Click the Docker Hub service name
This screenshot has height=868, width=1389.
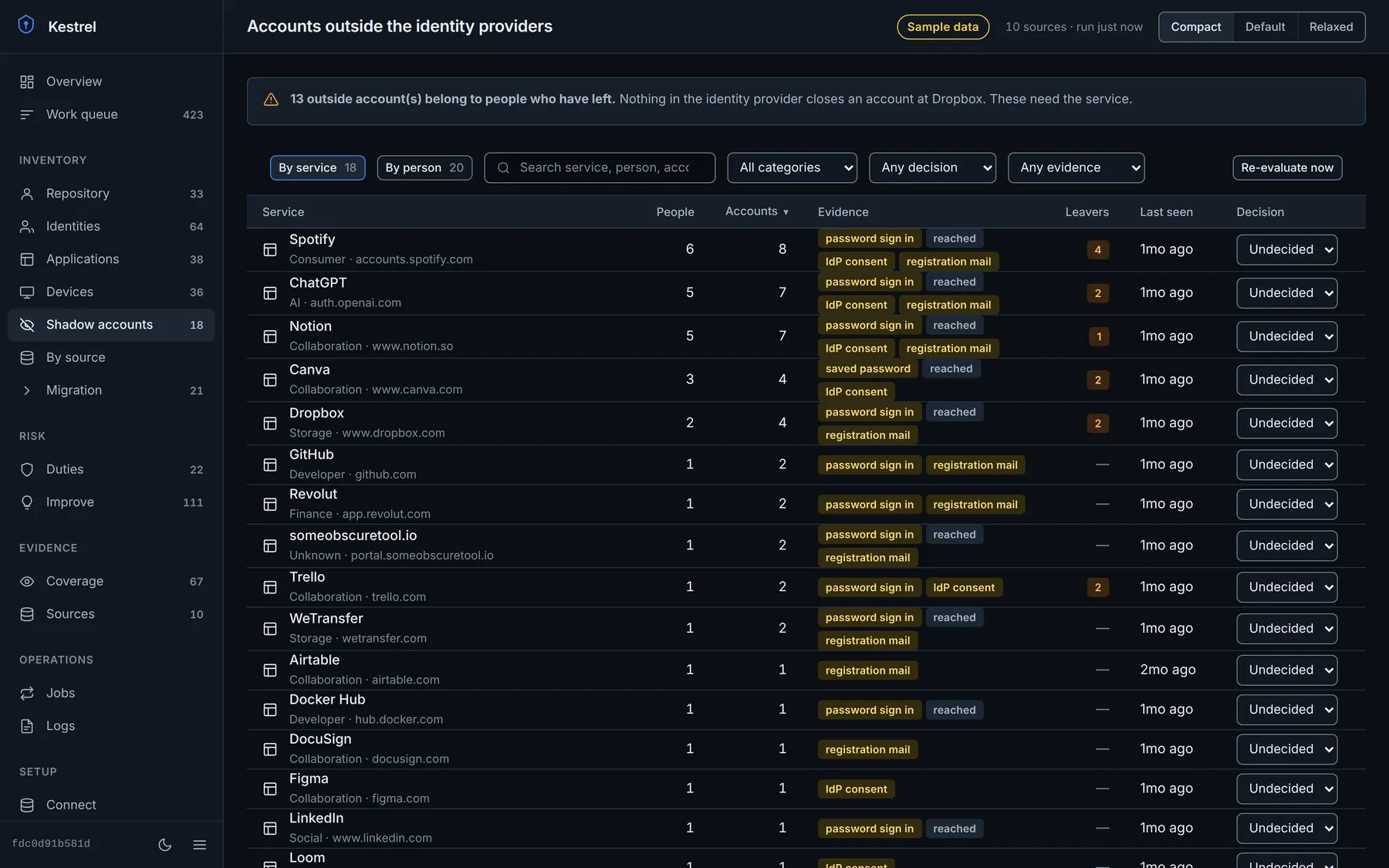(327, 700)
